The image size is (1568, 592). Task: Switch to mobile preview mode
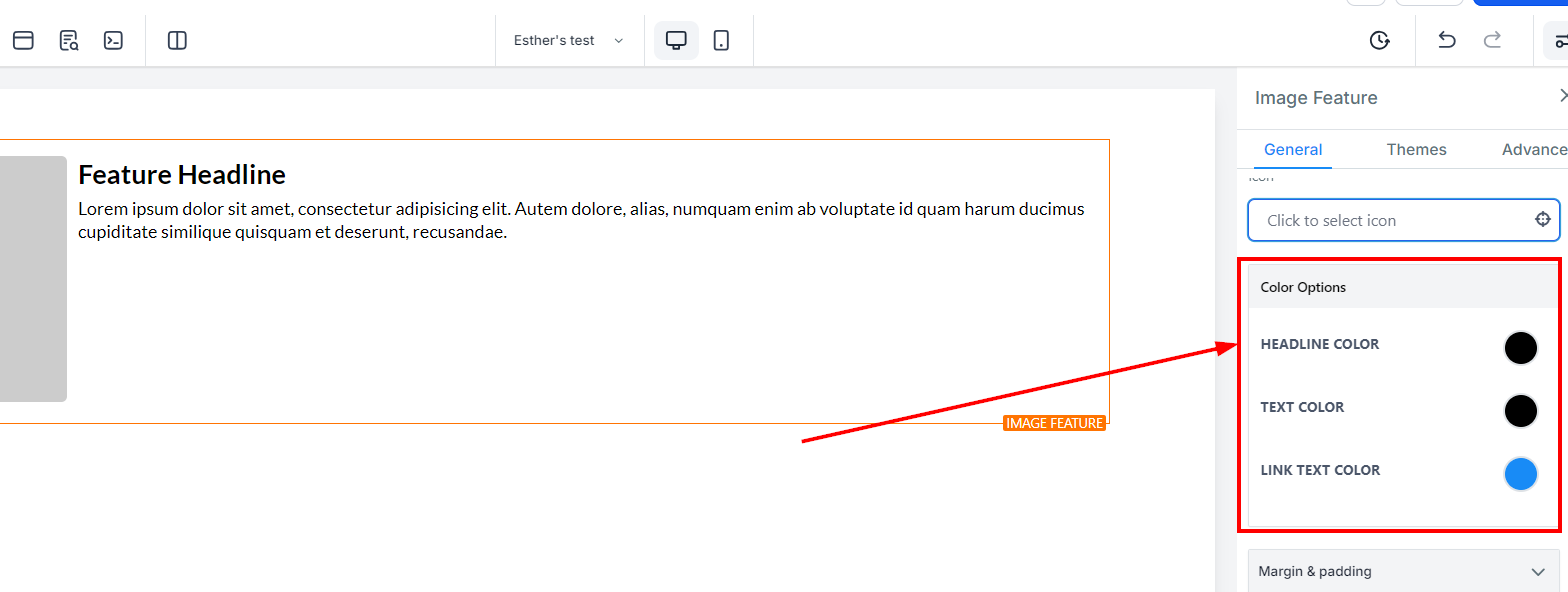pos(721,41)
